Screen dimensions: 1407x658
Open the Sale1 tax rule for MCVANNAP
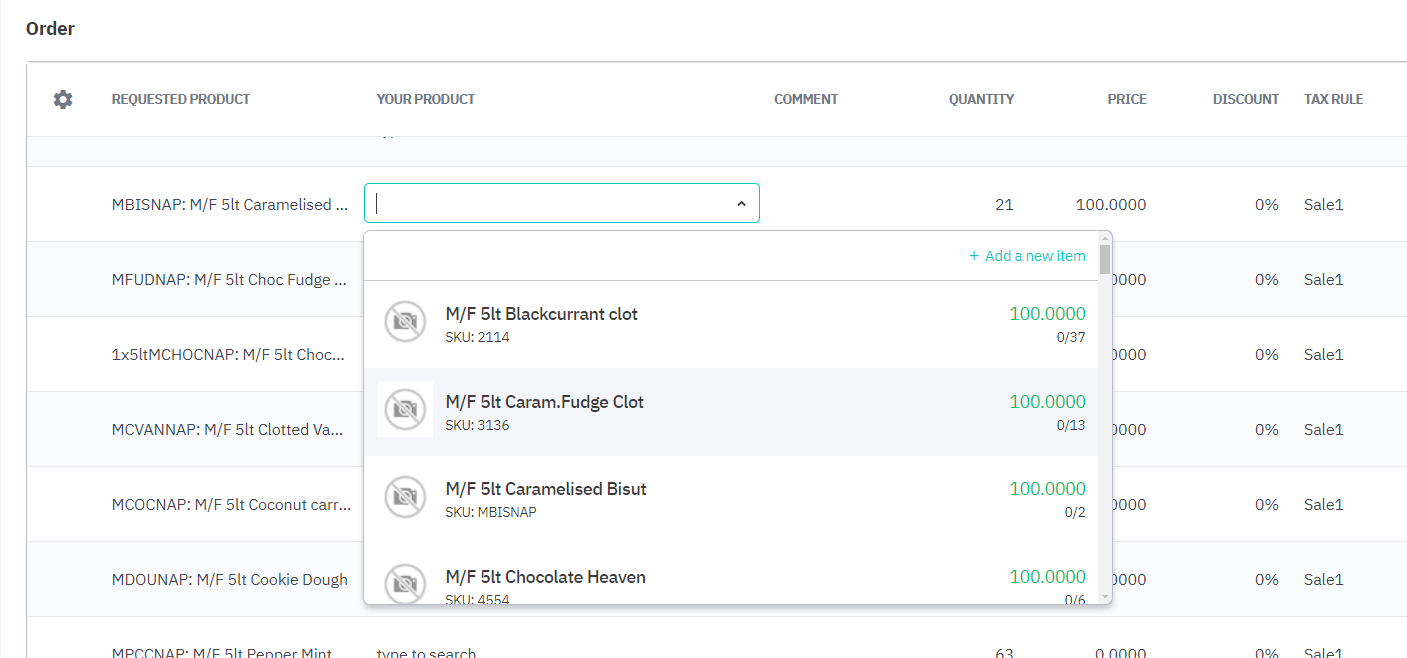click(1323, 430)
